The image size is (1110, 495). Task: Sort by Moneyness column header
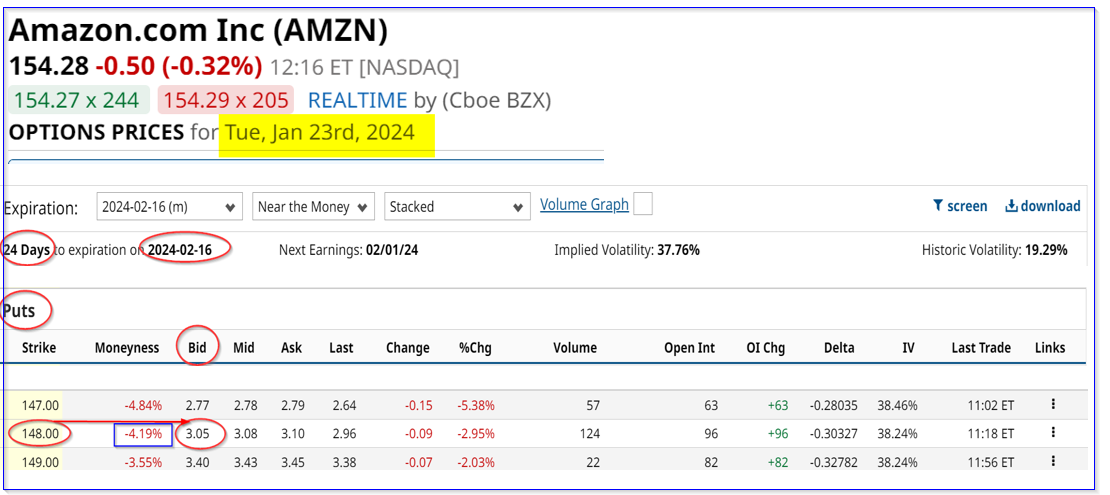tap(127, 348)
